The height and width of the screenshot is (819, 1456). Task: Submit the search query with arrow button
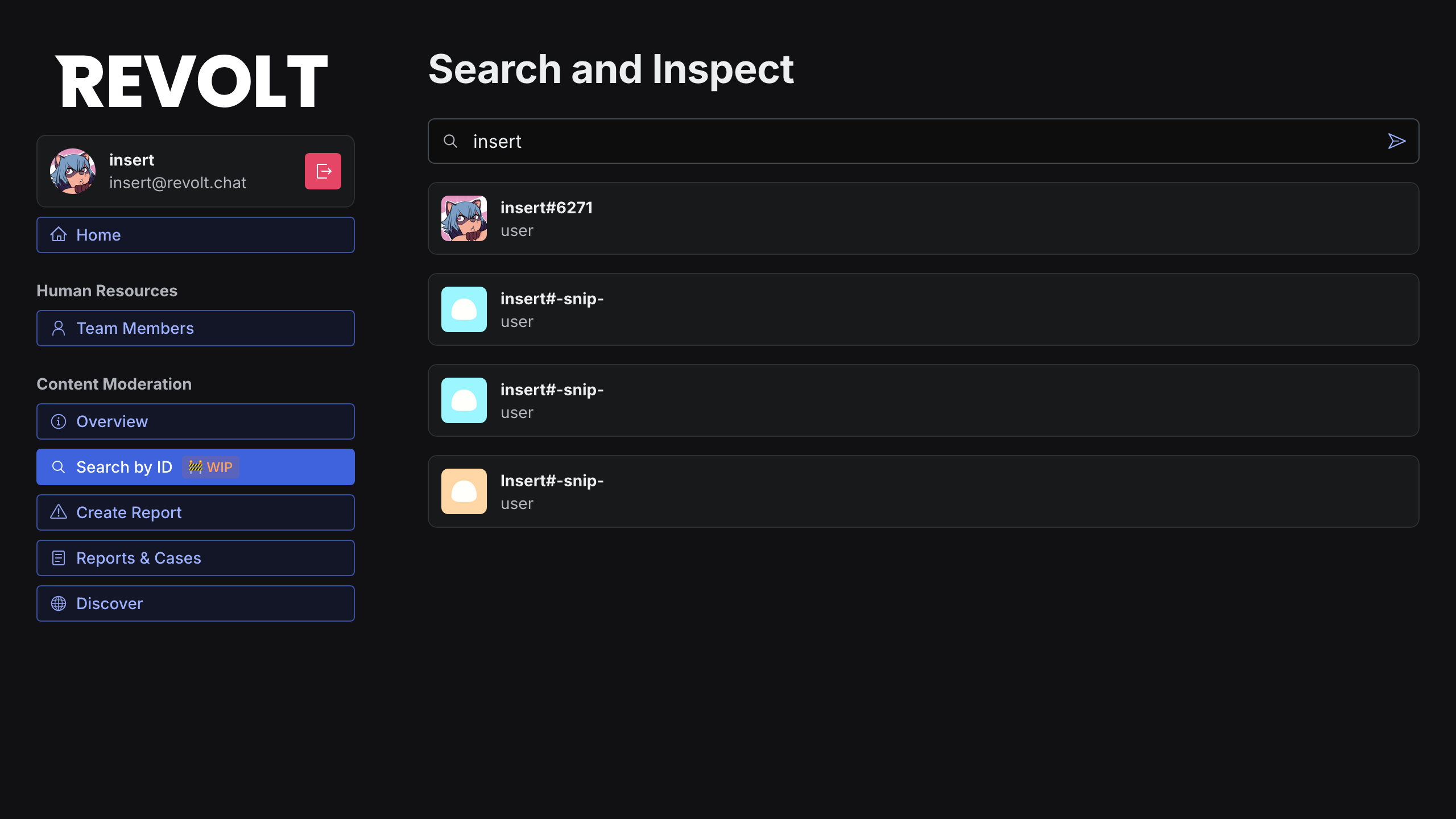[1396, 141]
